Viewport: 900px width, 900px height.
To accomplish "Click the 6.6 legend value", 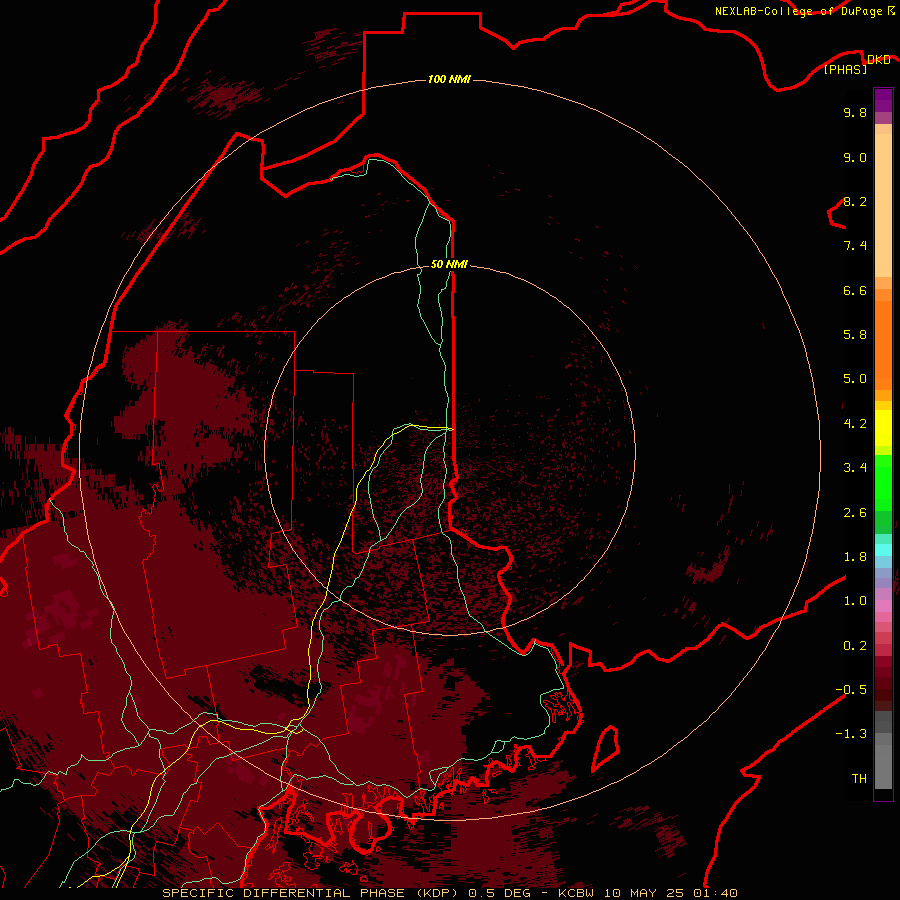I will pyautogui.click(x=855, y=290).
